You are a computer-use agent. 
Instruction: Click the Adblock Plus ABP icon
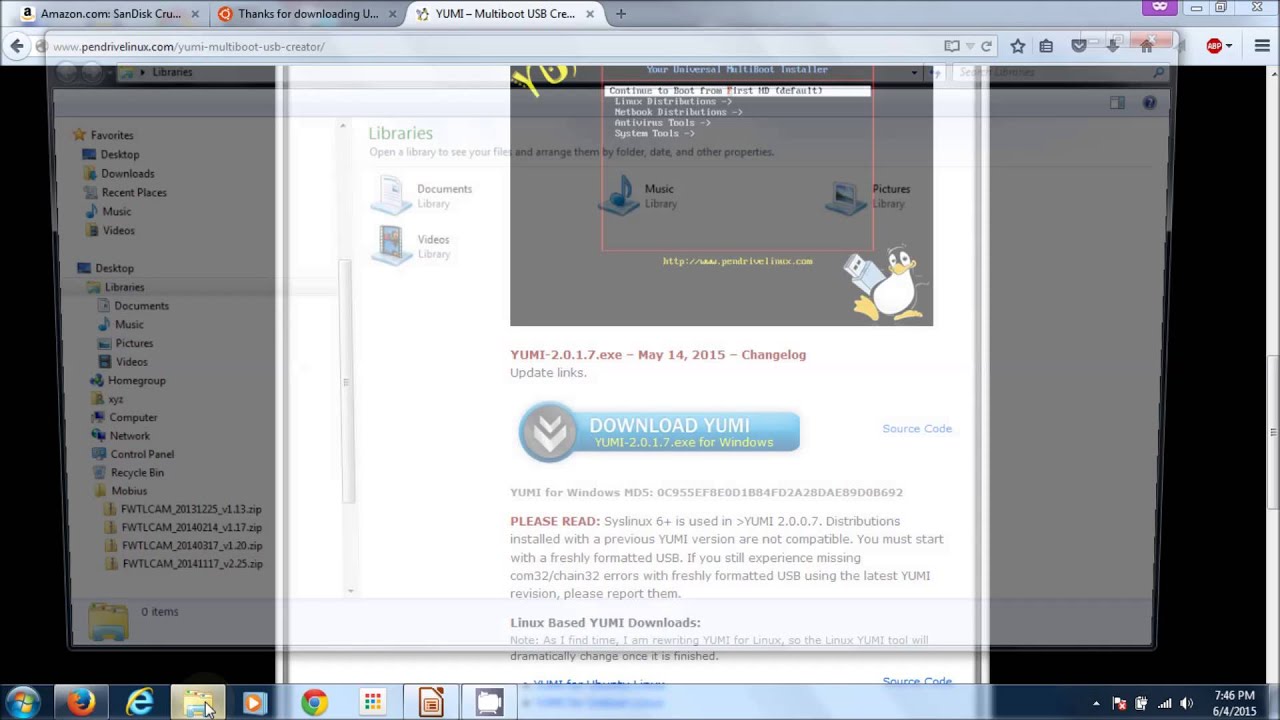click(1214, 46)
